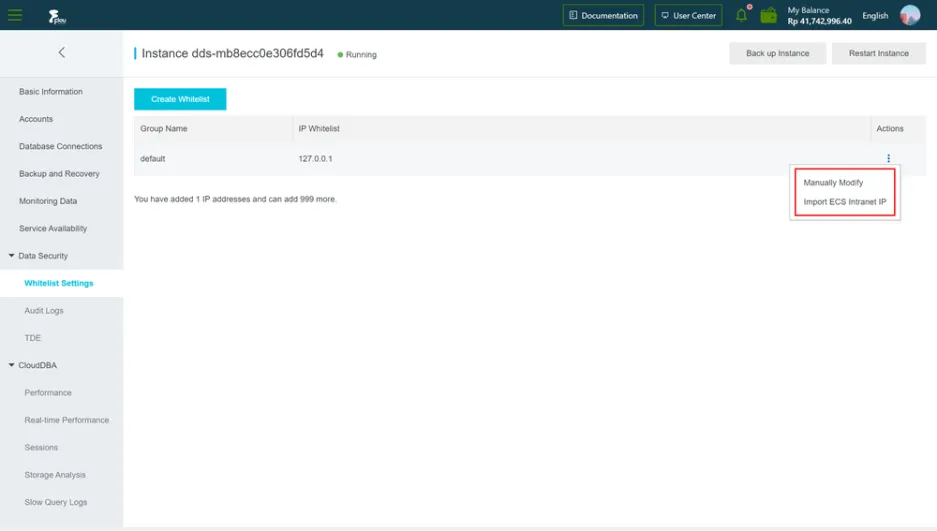Open the user avatar profile
The width and height of the screenshot is (937, 531).
click(x=910, y=15)
